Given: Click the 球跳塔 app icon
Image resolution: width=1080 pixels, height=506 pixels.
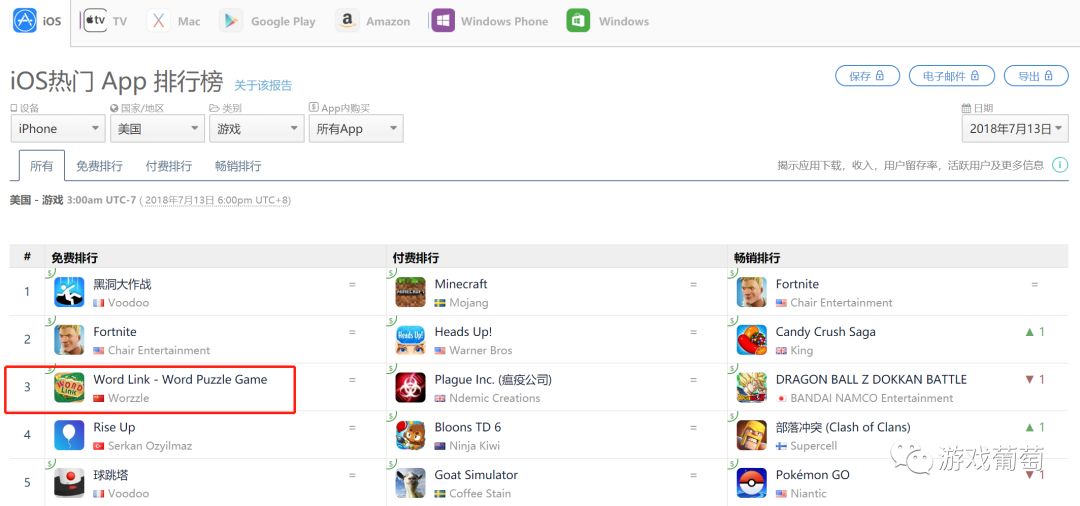Looking at the screenshot, I should [x=69, y=483].
